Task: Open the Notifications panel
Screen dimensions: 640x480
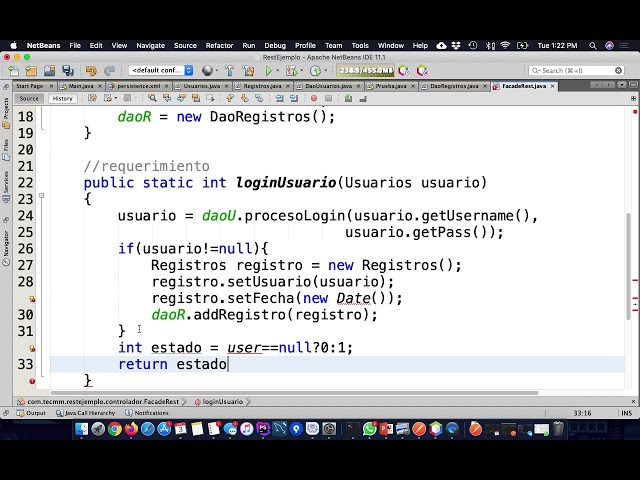Action: point(147,413)
